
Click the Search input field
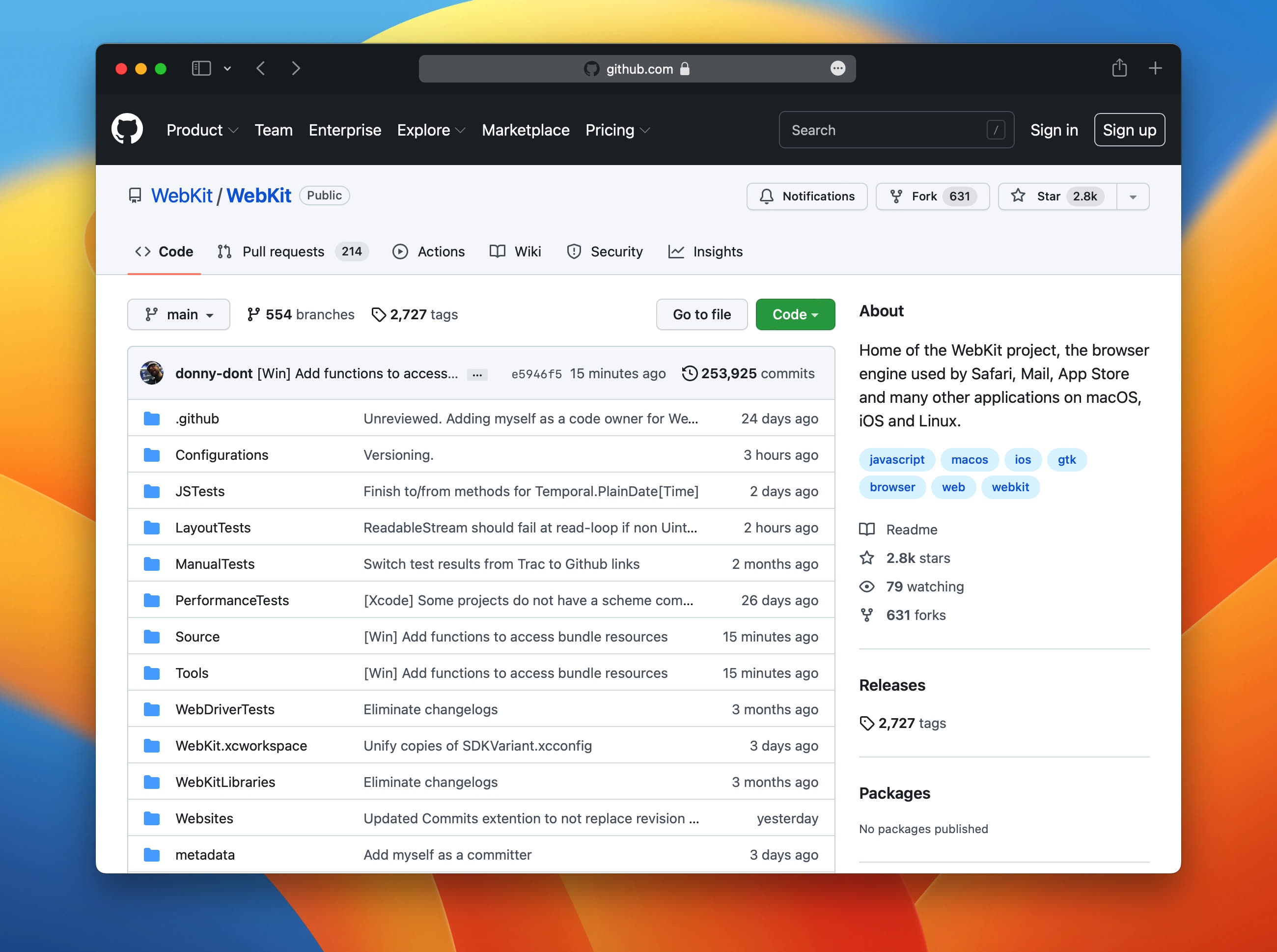pyautogui.click(x=896, y=130)
